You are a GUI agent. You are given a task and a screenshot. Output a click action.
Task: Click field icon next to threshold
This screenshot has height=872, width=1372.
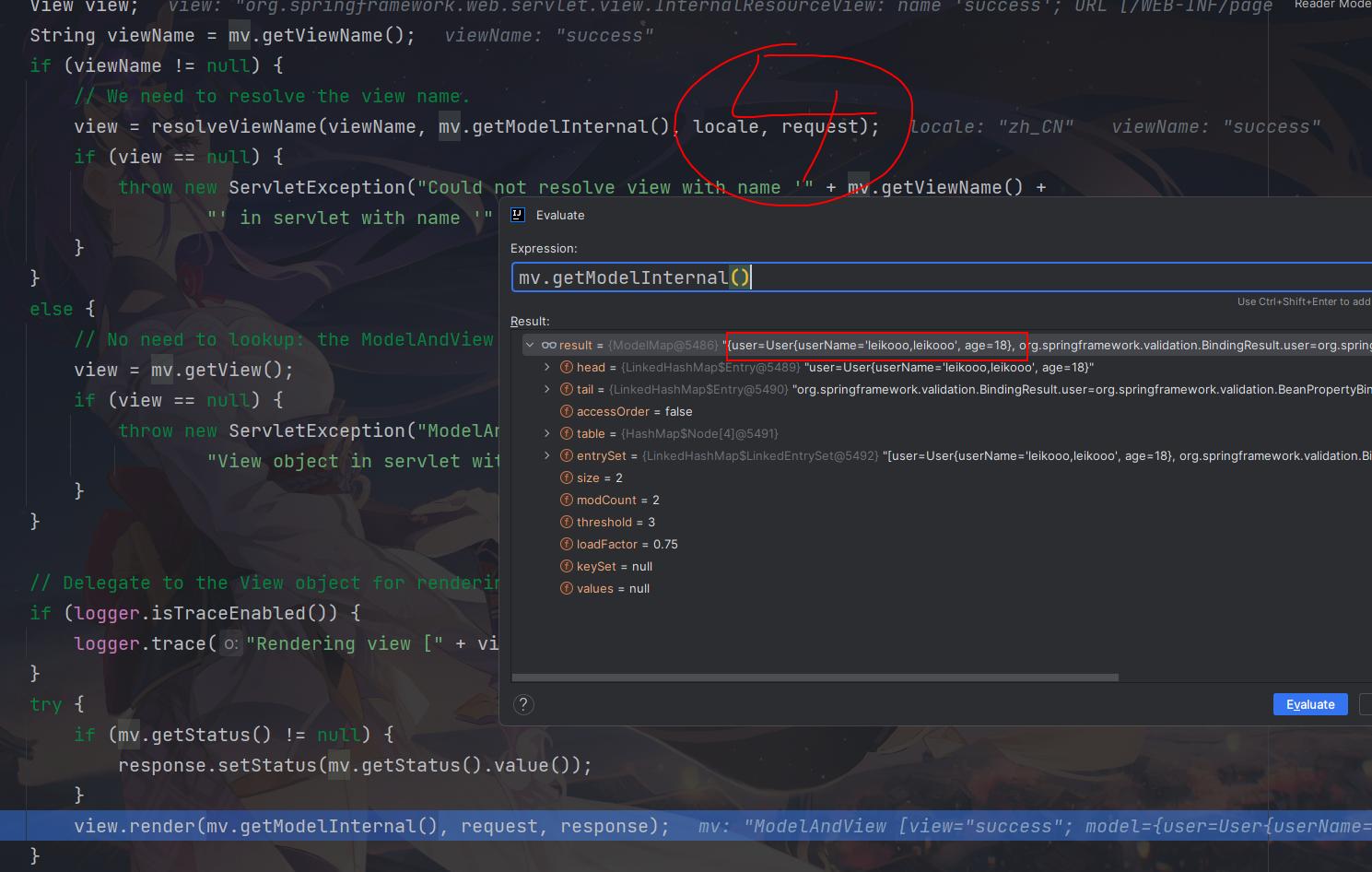tap(567, 523)
